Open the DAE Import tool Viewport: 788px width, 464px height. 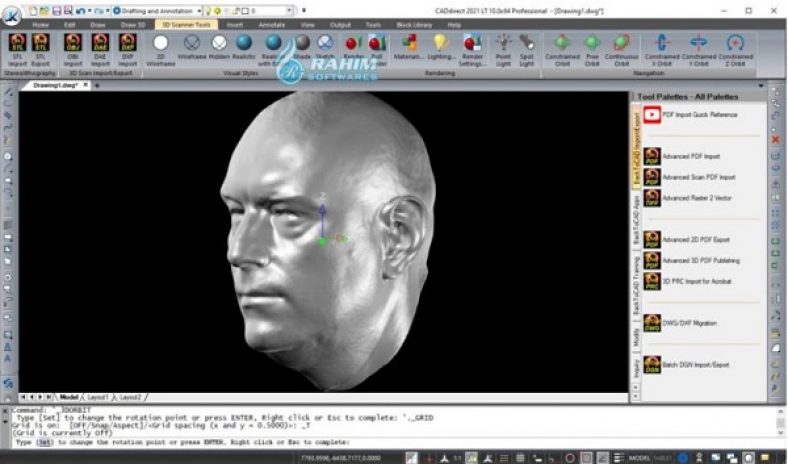pyautogui.click(x=100, y=49)
